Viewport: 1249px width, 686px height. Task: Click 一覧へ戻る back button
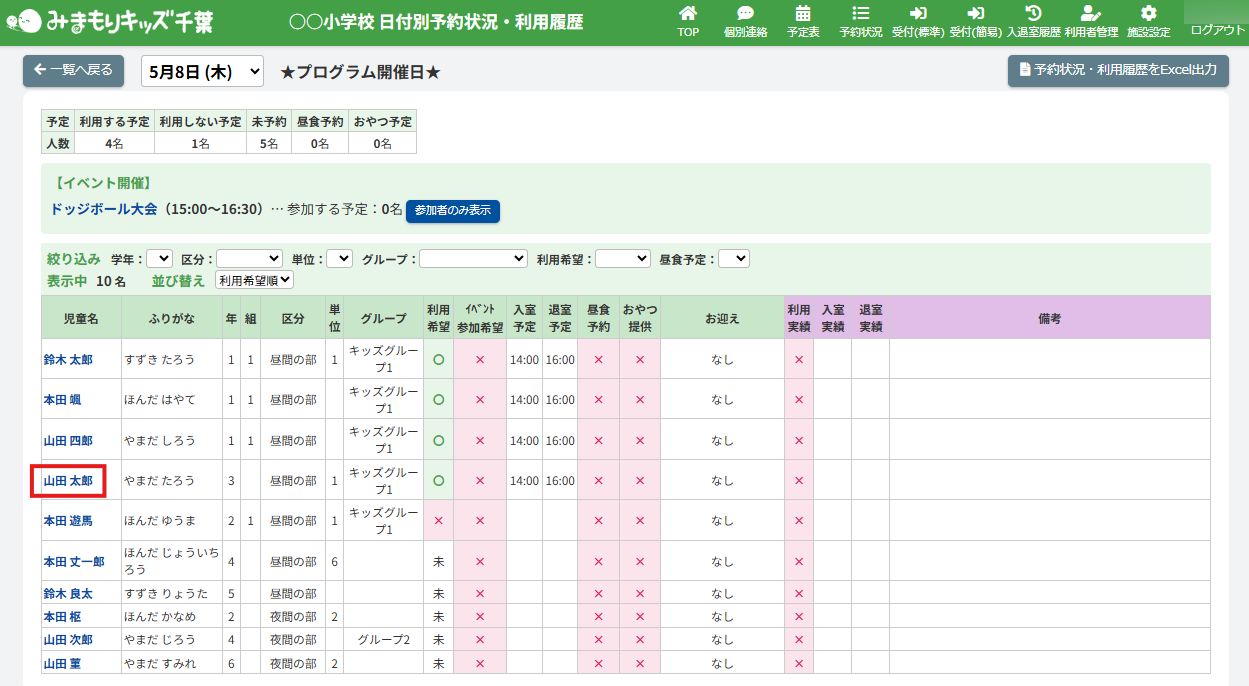pyautogui.click(x=74, y=70)
